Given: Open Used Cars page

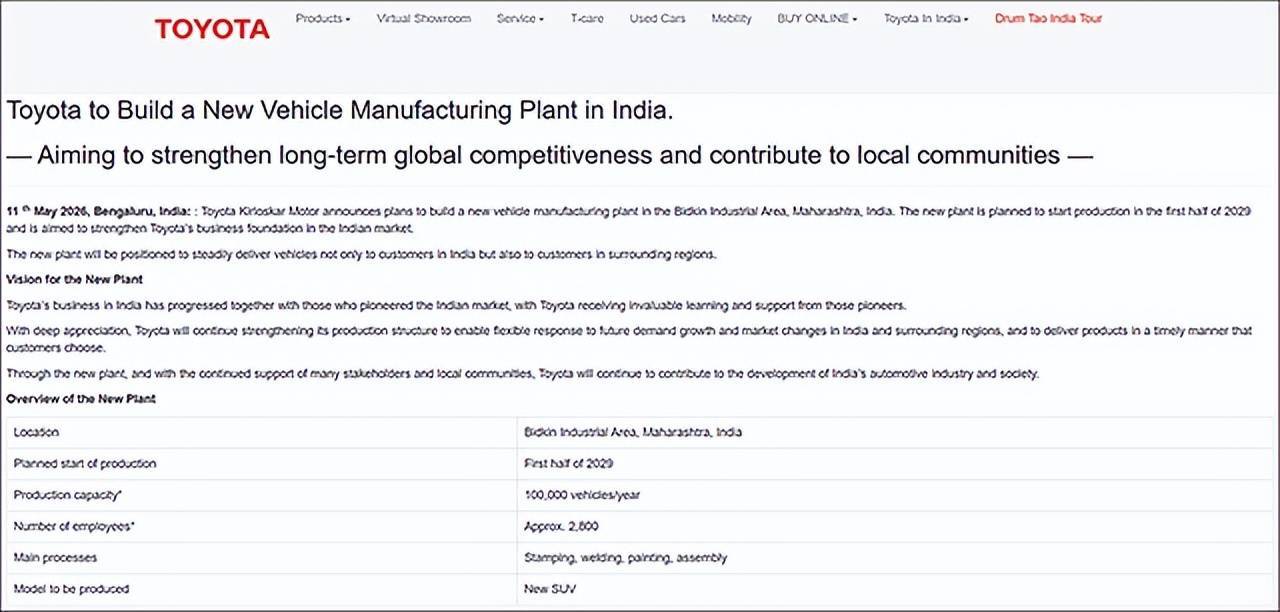Looking at the screenshot, I should pos(658,18).
